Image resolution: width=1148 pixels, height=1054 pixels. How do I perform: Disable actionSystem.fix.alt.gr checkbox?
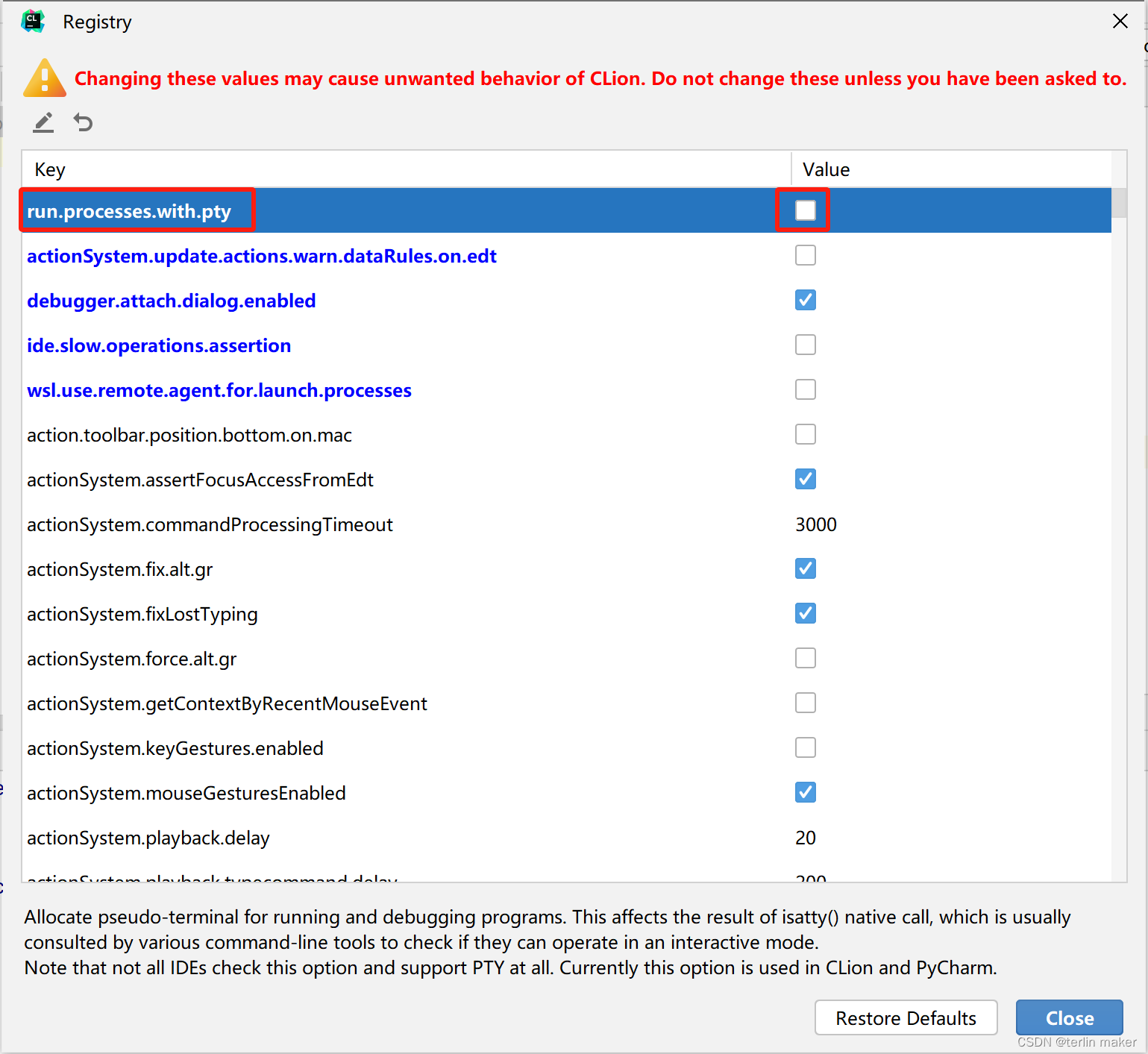(806, 568)
